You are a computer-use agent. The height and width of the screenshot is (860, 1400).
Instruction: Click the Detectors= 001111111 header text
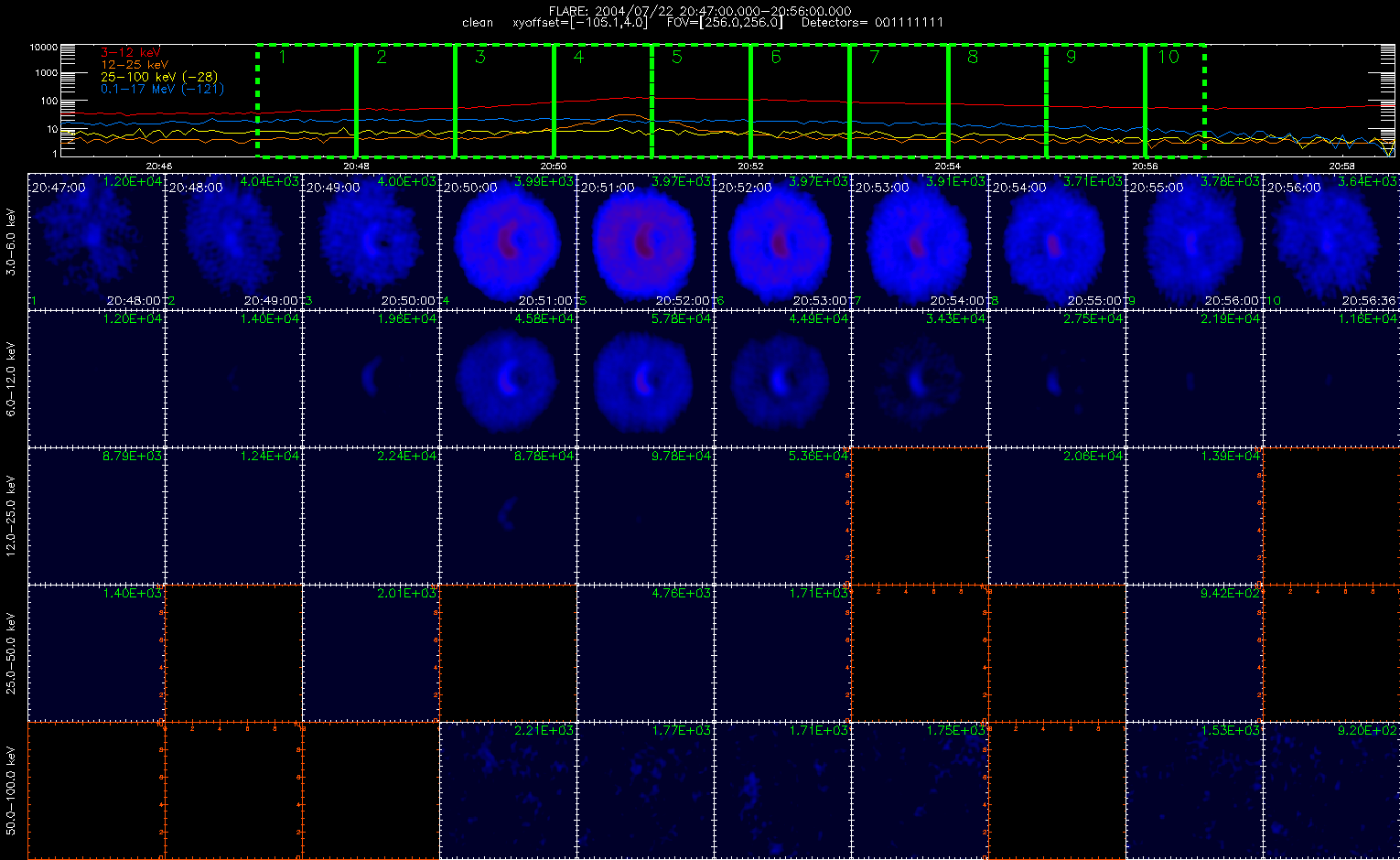(x=871, y=23)
